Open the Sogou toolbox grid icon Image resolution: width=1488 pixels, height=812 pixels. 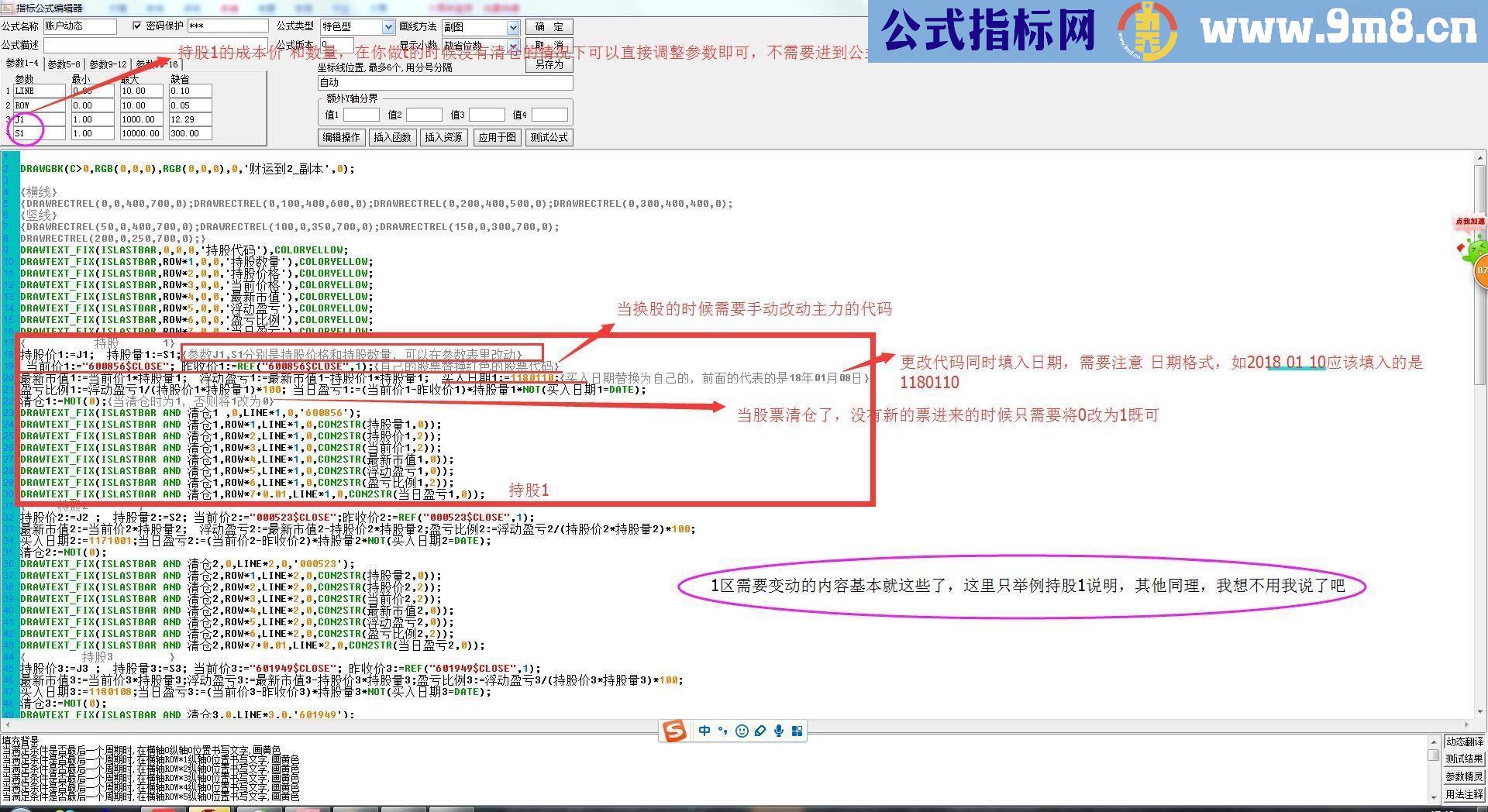point(797,731)
